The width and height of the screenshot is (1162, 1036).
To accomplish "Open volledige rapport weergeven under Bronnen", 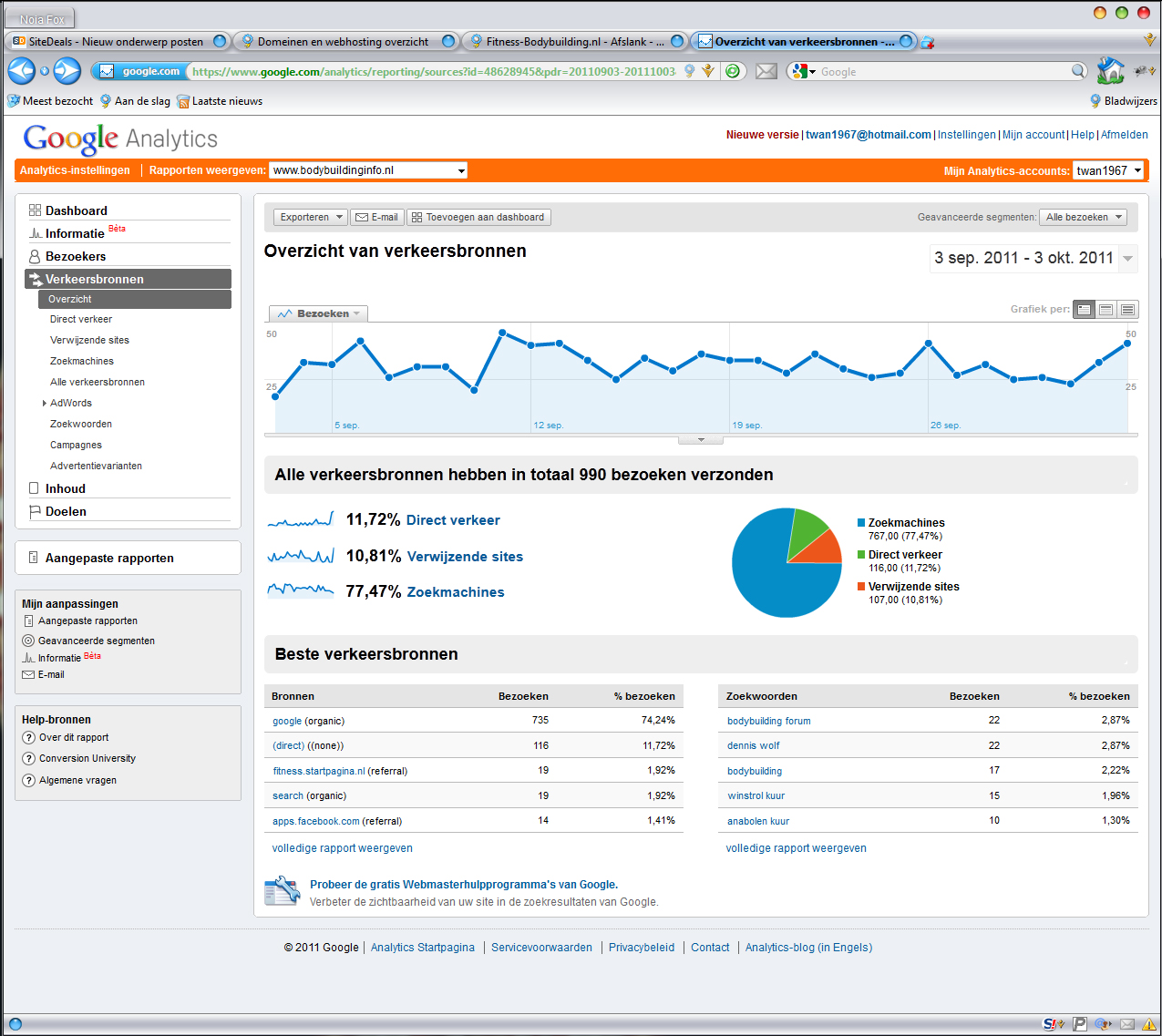I will pyautogui.click(x=342, y=848).
